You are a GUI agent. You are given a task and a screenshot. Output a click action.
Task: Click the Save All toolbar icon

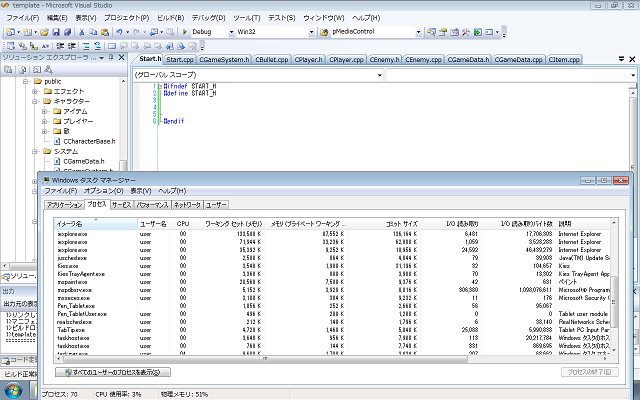click(68, 32)
